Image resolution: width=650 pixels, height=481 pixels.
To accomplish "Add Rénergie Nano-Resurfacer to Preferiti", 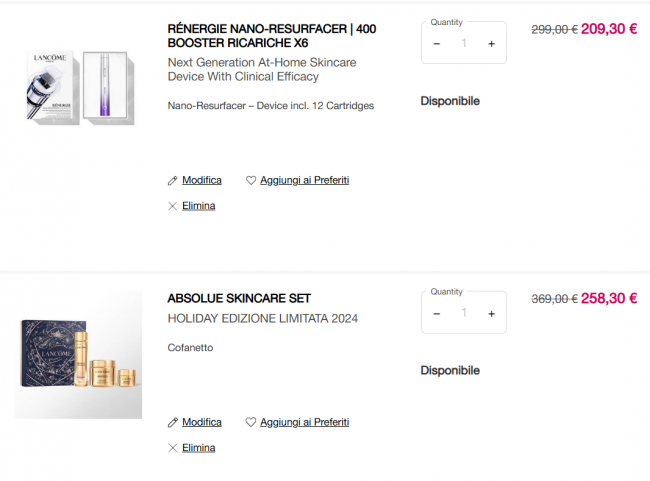I will pyautogui.click(x=304, y=180).
